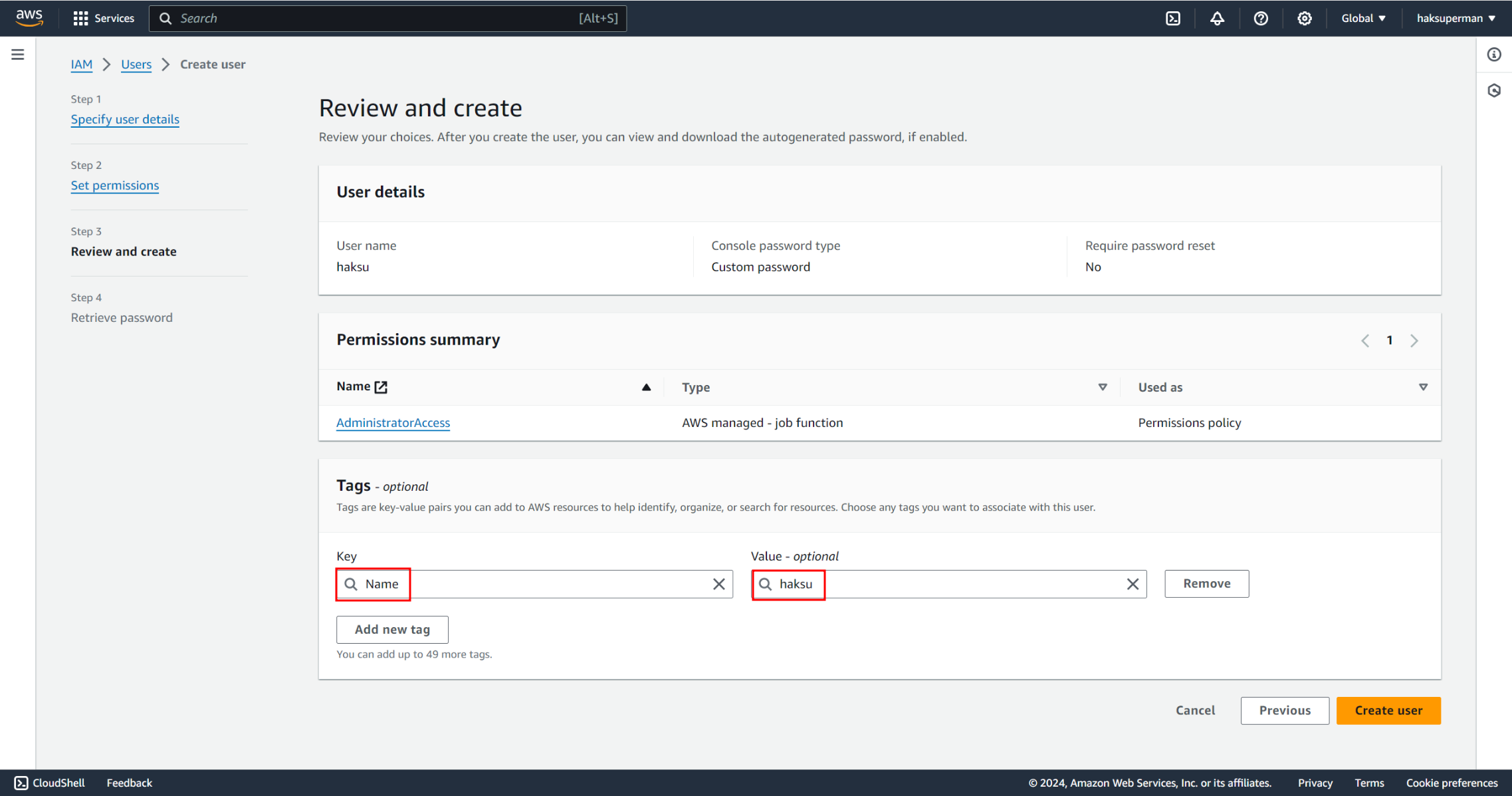This screenshot has width=1512, height=796.
Task: Open the settings gear in header
Action: pyautogui.click(x=1304, y=18)
